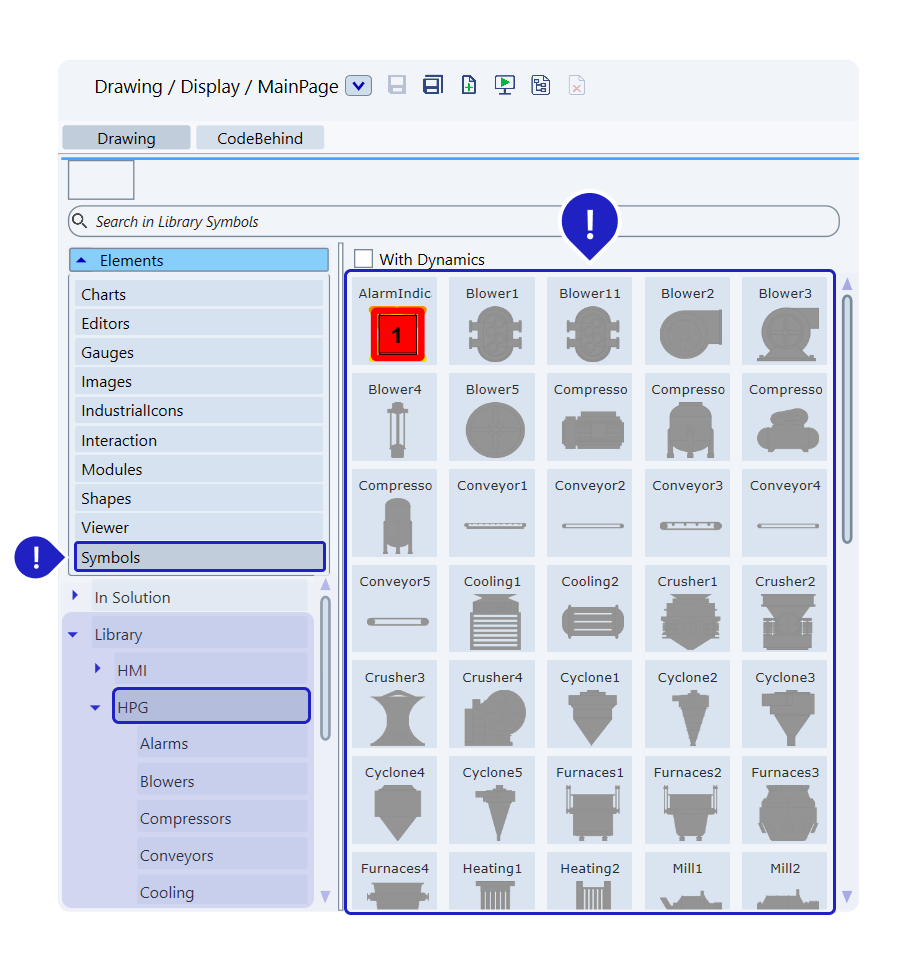This screenshot has width=919, height=972.
Task: Enable the With Dynamics checkbox
Action: [x=364, y=259]
